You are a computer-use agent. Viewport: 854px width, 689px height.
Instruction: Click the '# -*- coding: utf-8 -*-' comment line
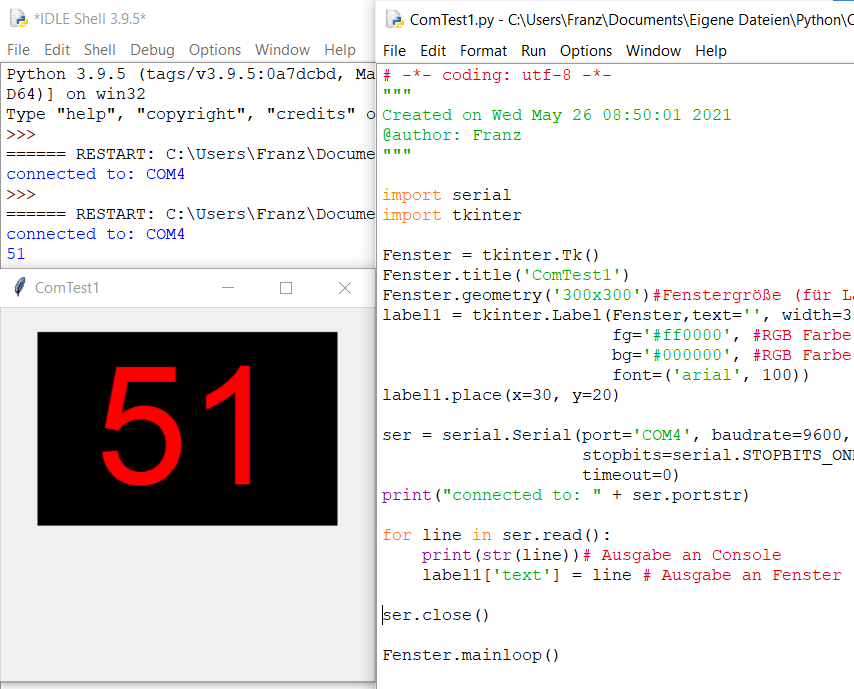point(497,75)
